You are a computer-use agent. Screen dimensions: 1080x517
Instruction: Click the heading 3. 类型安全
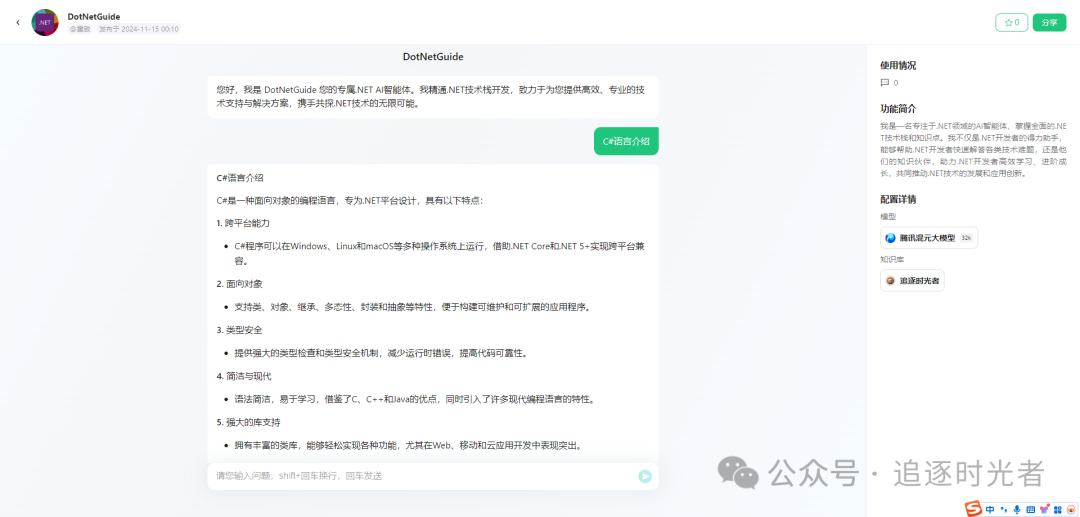239,330
